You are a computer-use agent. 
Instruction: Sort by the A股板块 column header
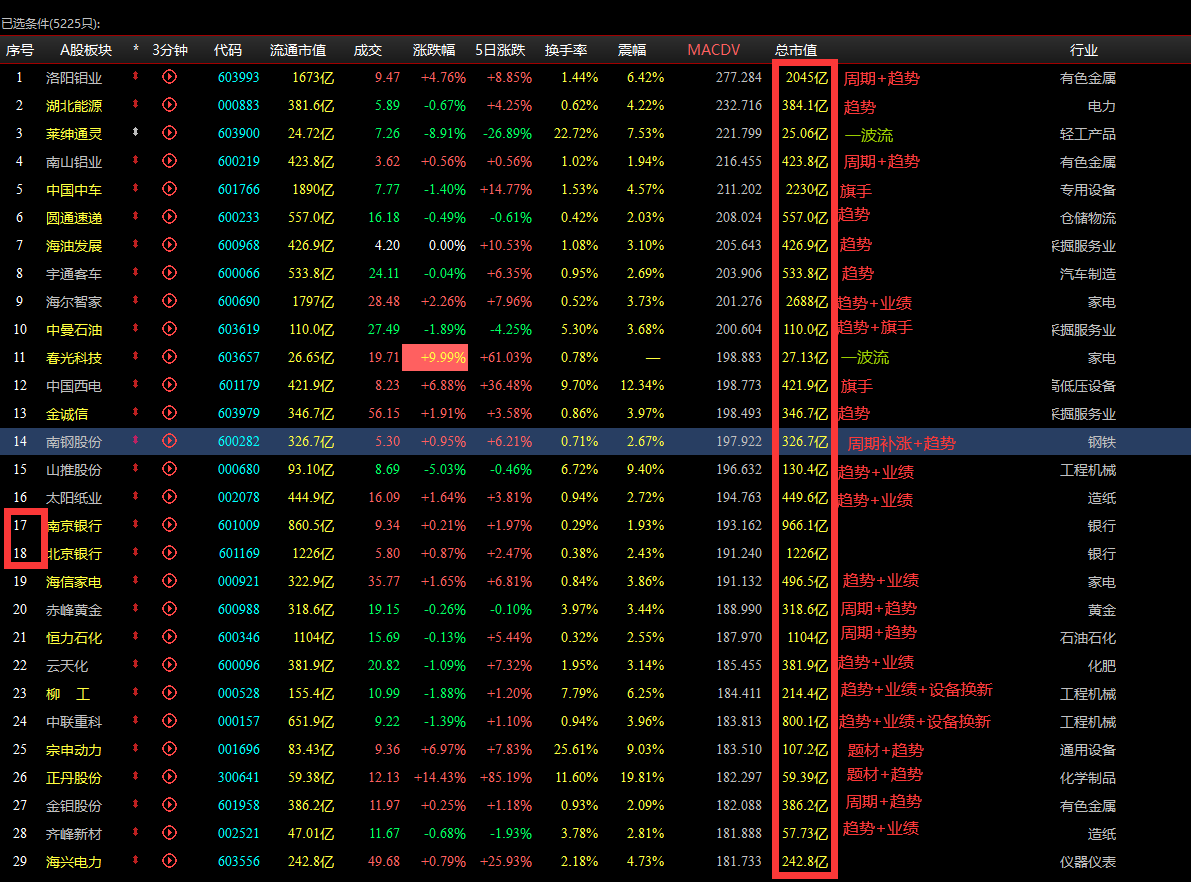86,50
